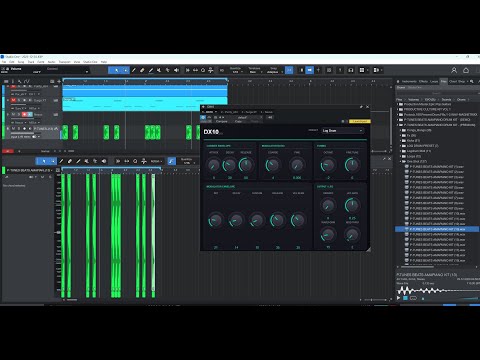
Task: Pin the DX10 plugin window
Action: click(x=361, y=107)
